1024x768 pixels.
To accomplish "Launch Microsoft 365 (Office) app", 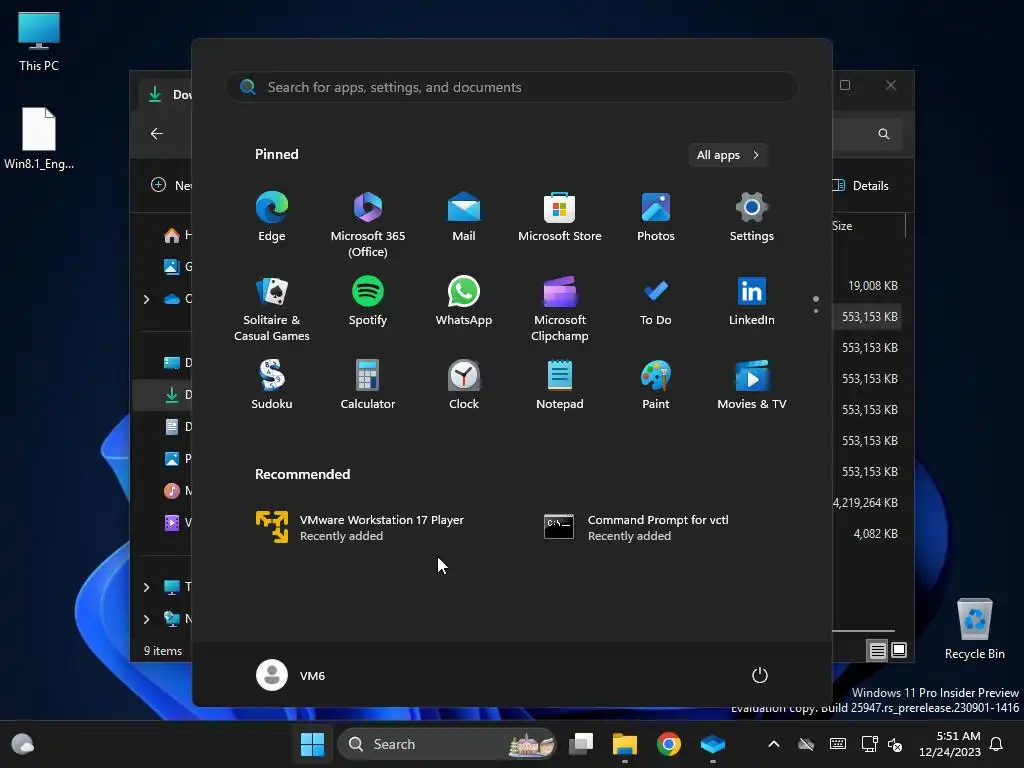I will 368,224.
